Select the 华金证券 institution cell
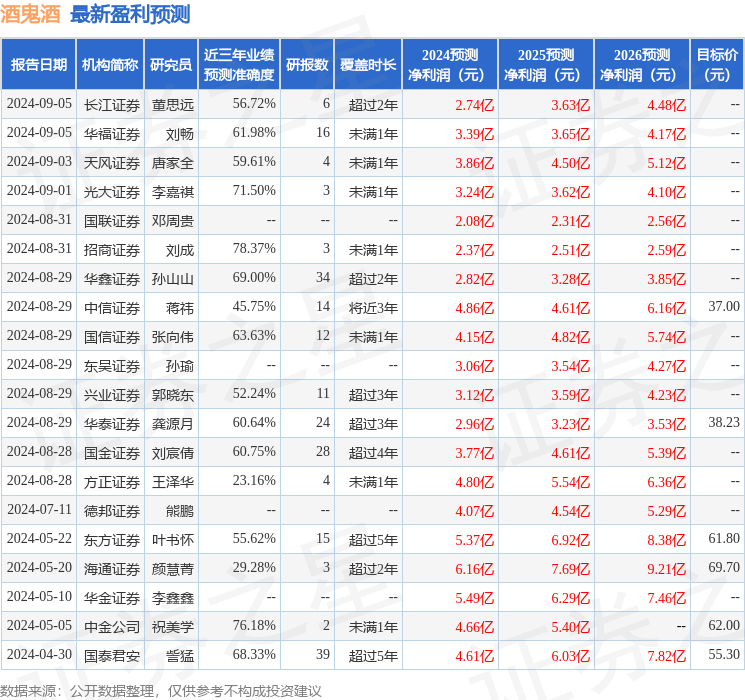 pos(112,598)
